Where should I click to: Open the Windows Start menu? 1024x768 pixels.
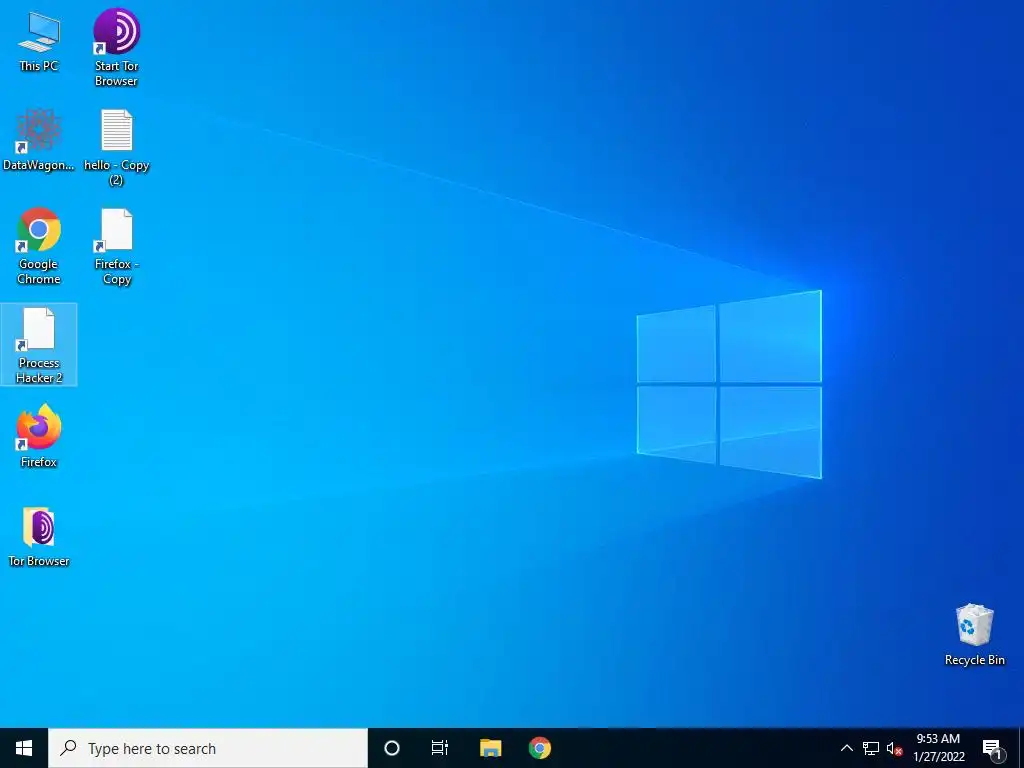(x=24, y=748)
